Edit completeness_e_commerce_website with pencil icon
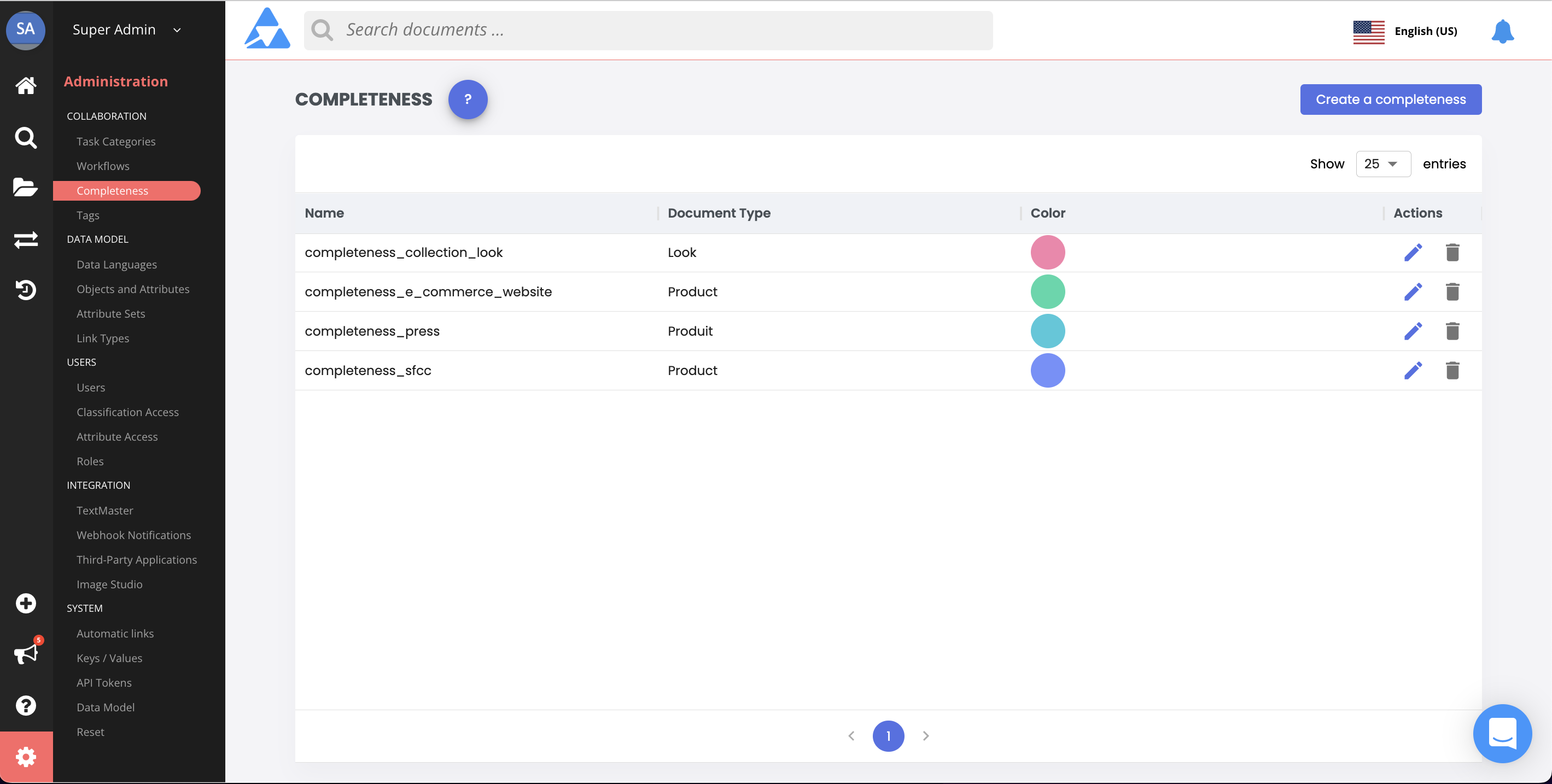The image size is (1552, 784). tap(1413, 292)
